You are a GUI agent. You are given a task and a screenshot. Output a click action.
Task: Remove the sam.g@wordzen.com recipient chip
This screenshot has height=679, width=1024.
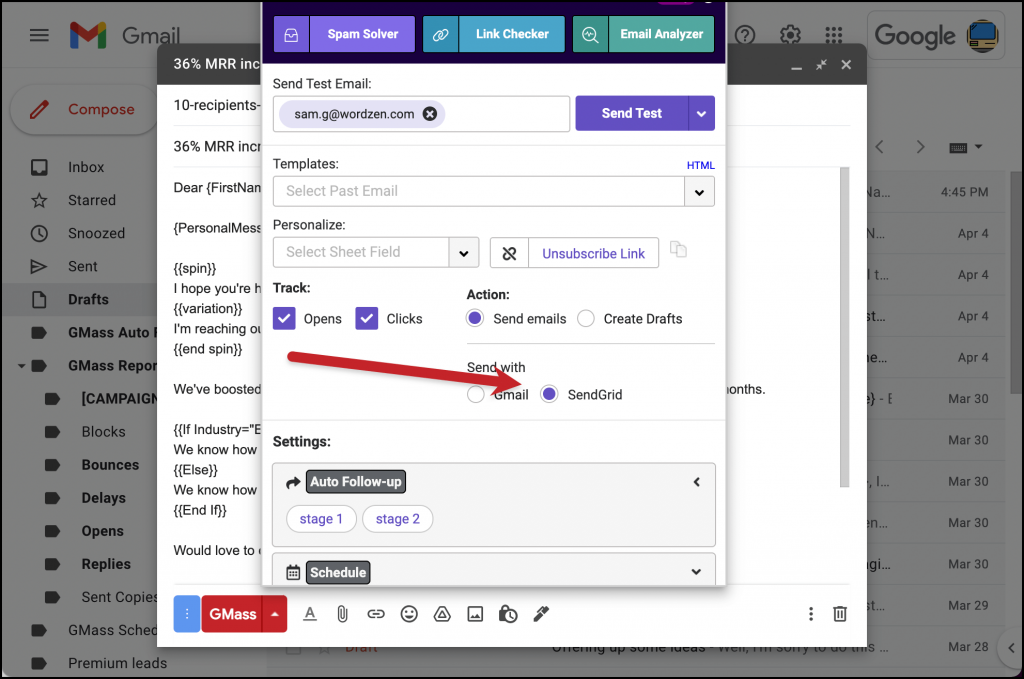click(x=429, y=113)
